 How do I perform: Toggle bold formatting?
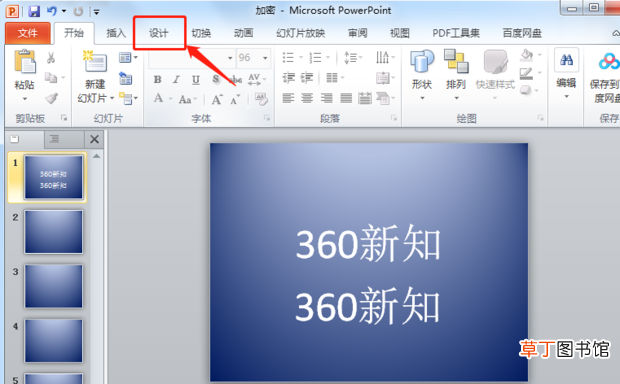157,79
